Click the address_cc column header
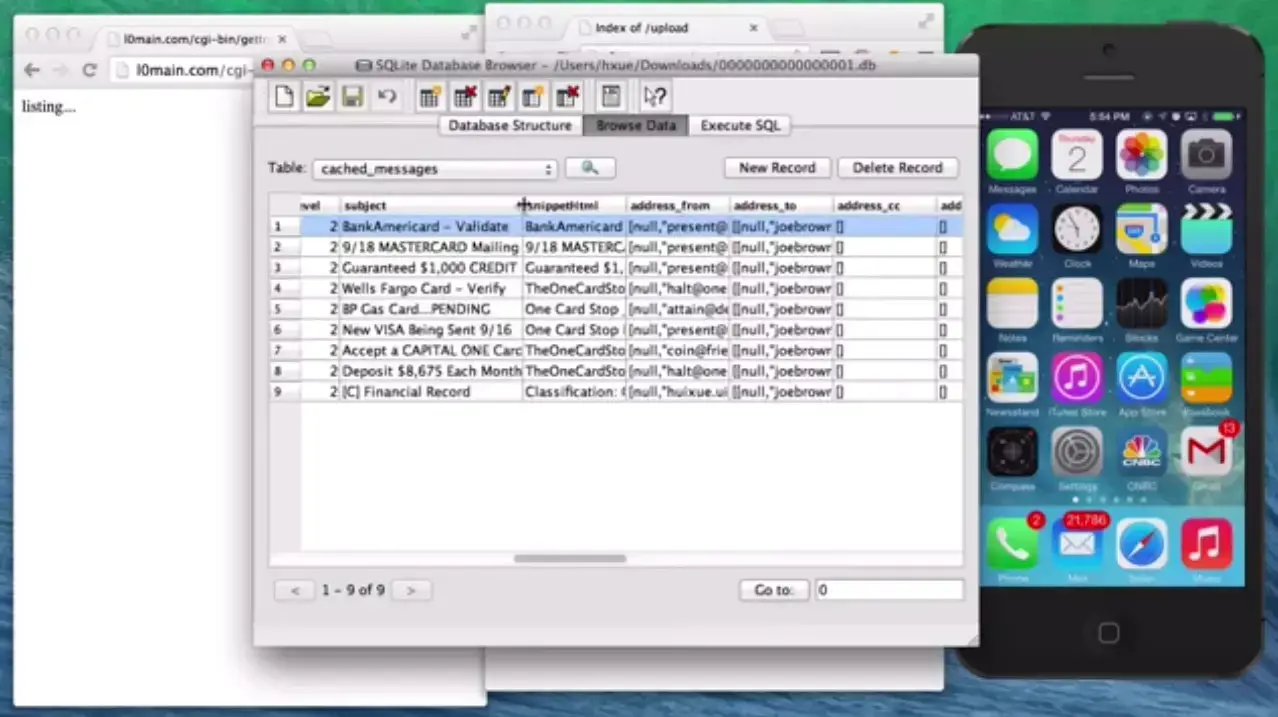This screenshot has width=1278, height=717. (884, 205)
